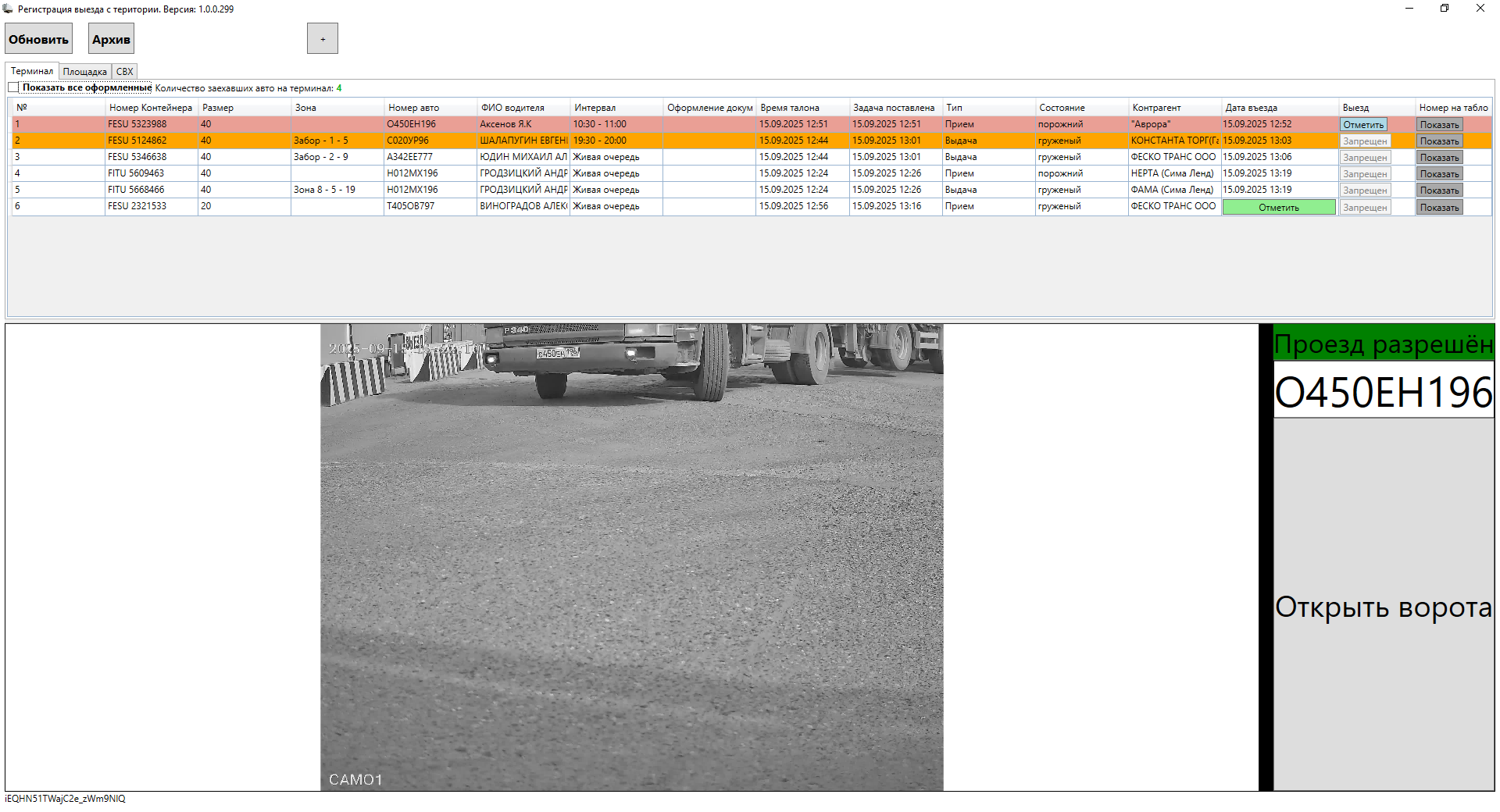Click green Отметить button in row 6
The image size is (1500, 812).
pyautogui.click(x=1278, y=208)
